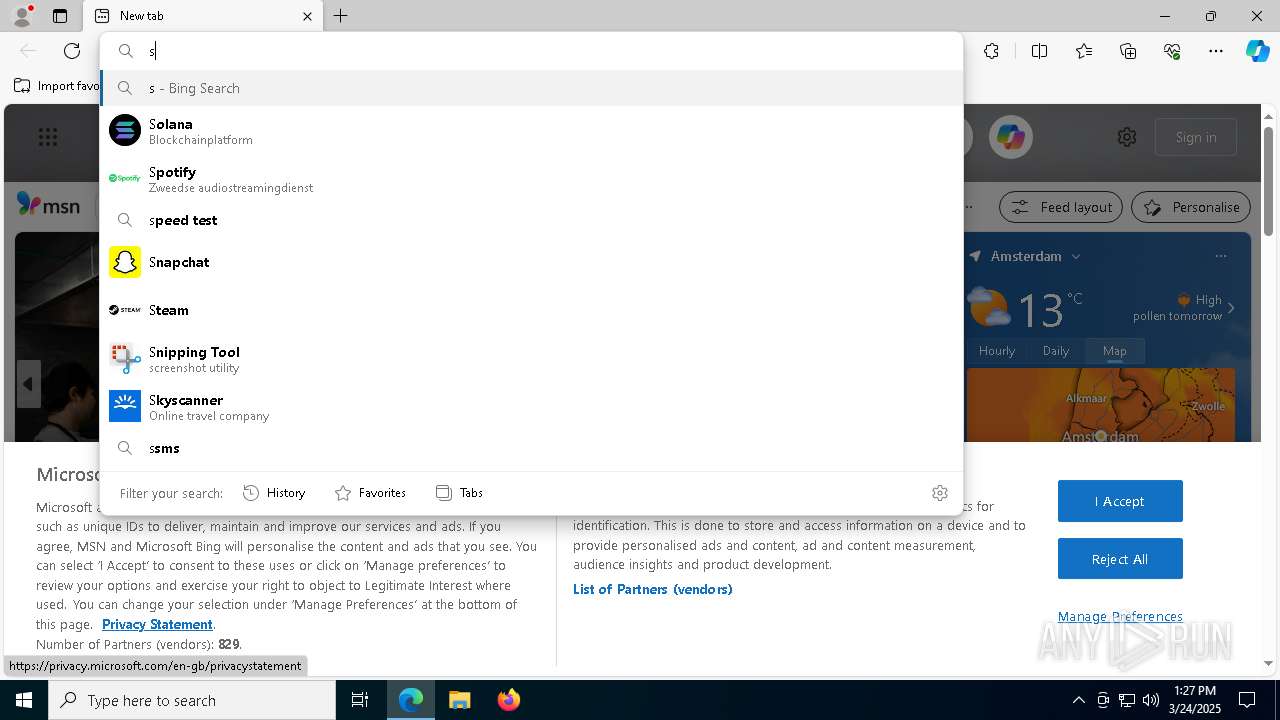Choose the Steam suggestion
The image size is (1280, 720).
pyautogui.click(x=531, y=310)
